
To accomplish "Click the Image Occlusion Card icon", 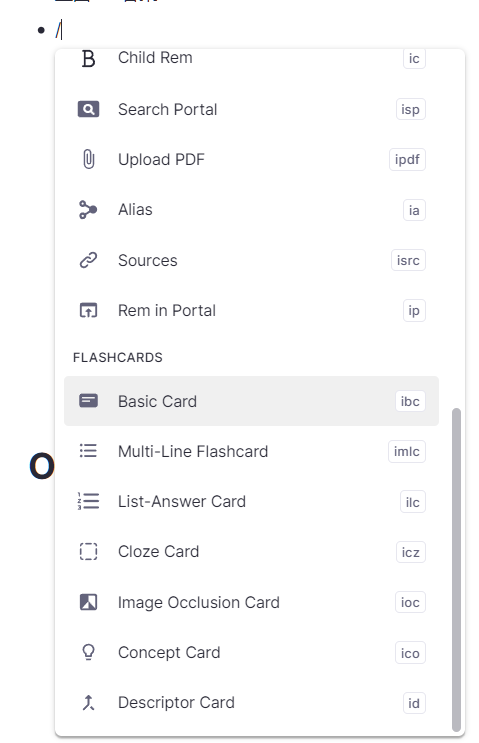I will 89,602.
